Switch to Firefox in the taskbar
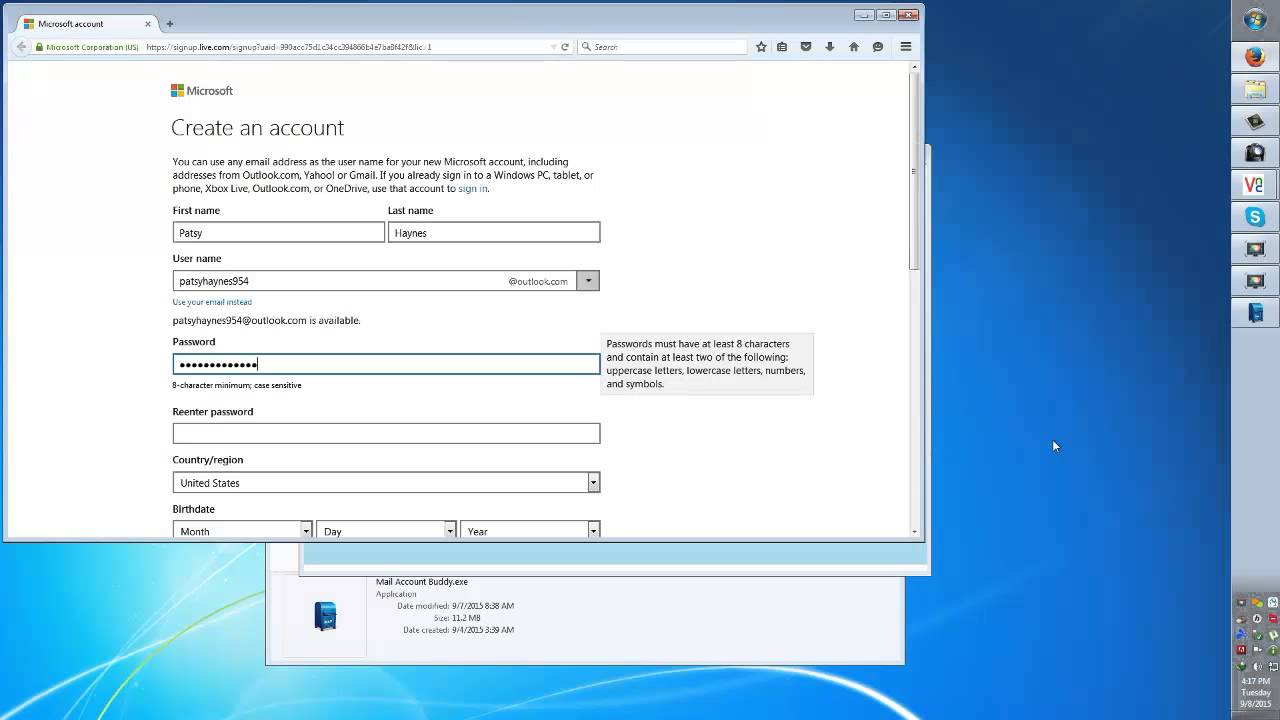This screenshot has width=1280, height=720. 1255,57
